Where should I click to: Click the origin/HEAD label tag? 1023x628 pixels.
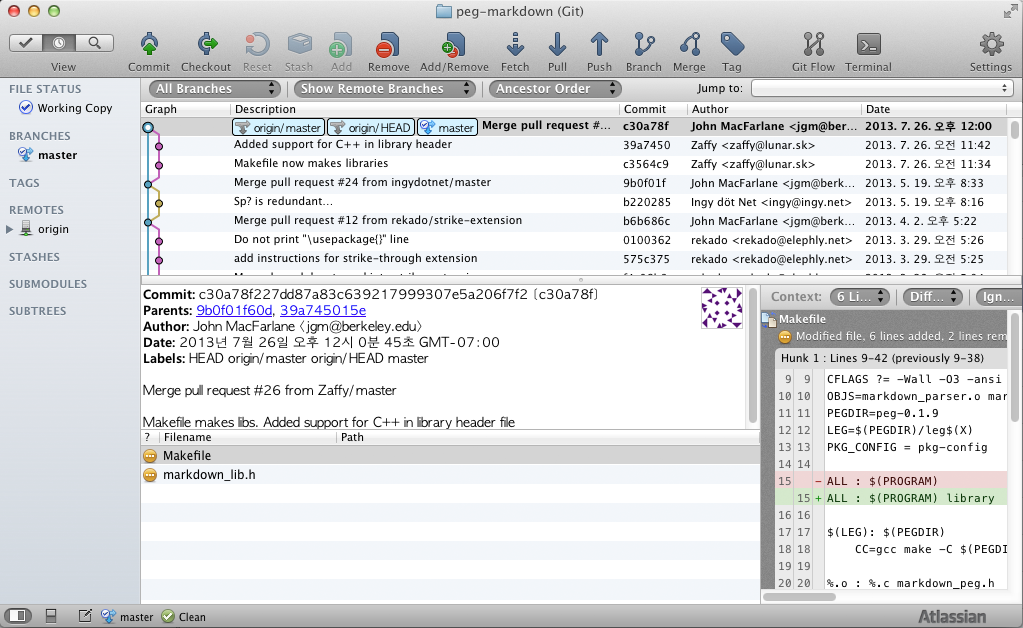(x=371, y=127)
